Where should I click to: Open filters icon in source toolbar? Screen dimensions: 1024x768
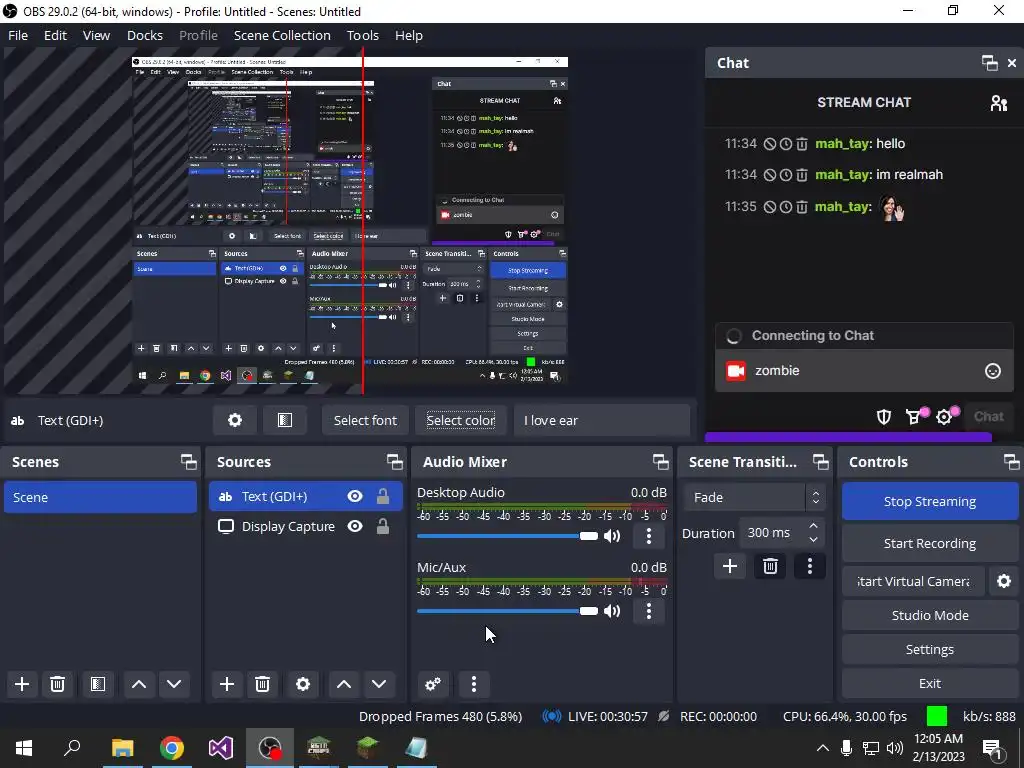285,421
